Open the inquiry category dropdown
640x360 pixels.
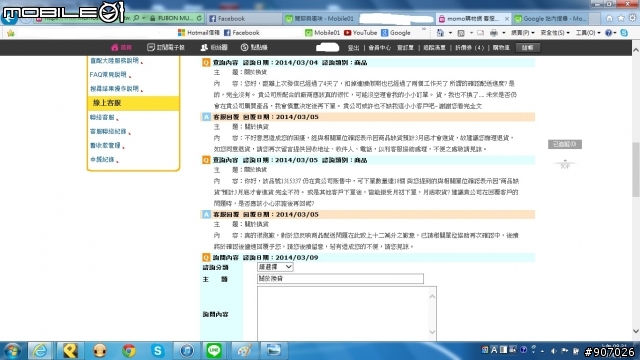tap(275, 267)
